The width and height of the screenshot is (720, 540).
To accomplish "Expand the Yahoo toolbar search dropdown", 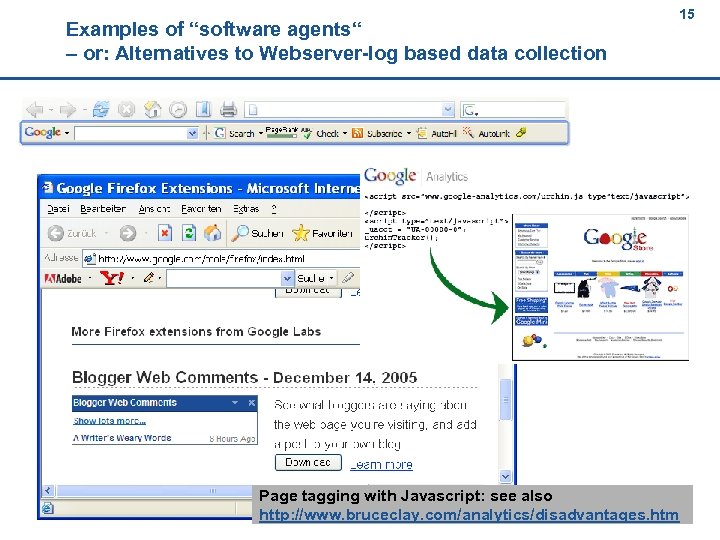I will (287, 278).
